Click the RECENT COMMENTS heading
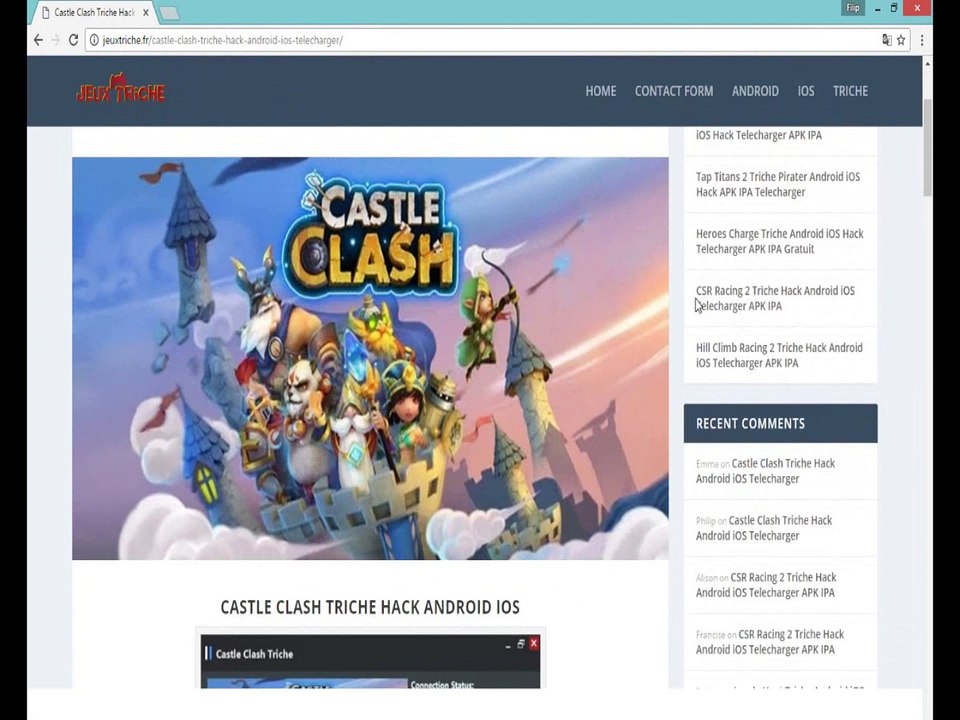The width and height of the screenshot is (960, 720). click(750, 424)
